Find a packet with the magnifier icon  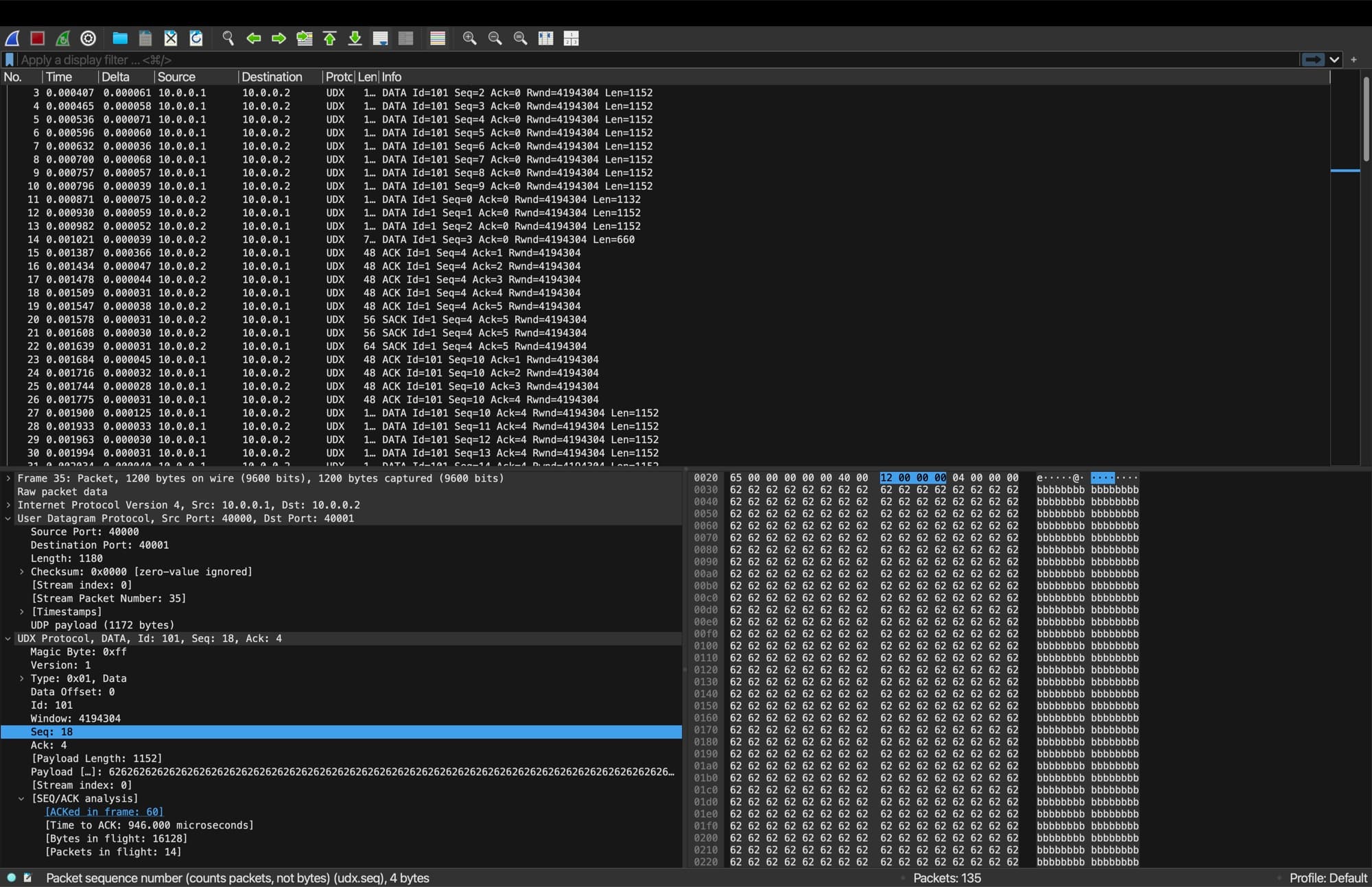(228, 38)
